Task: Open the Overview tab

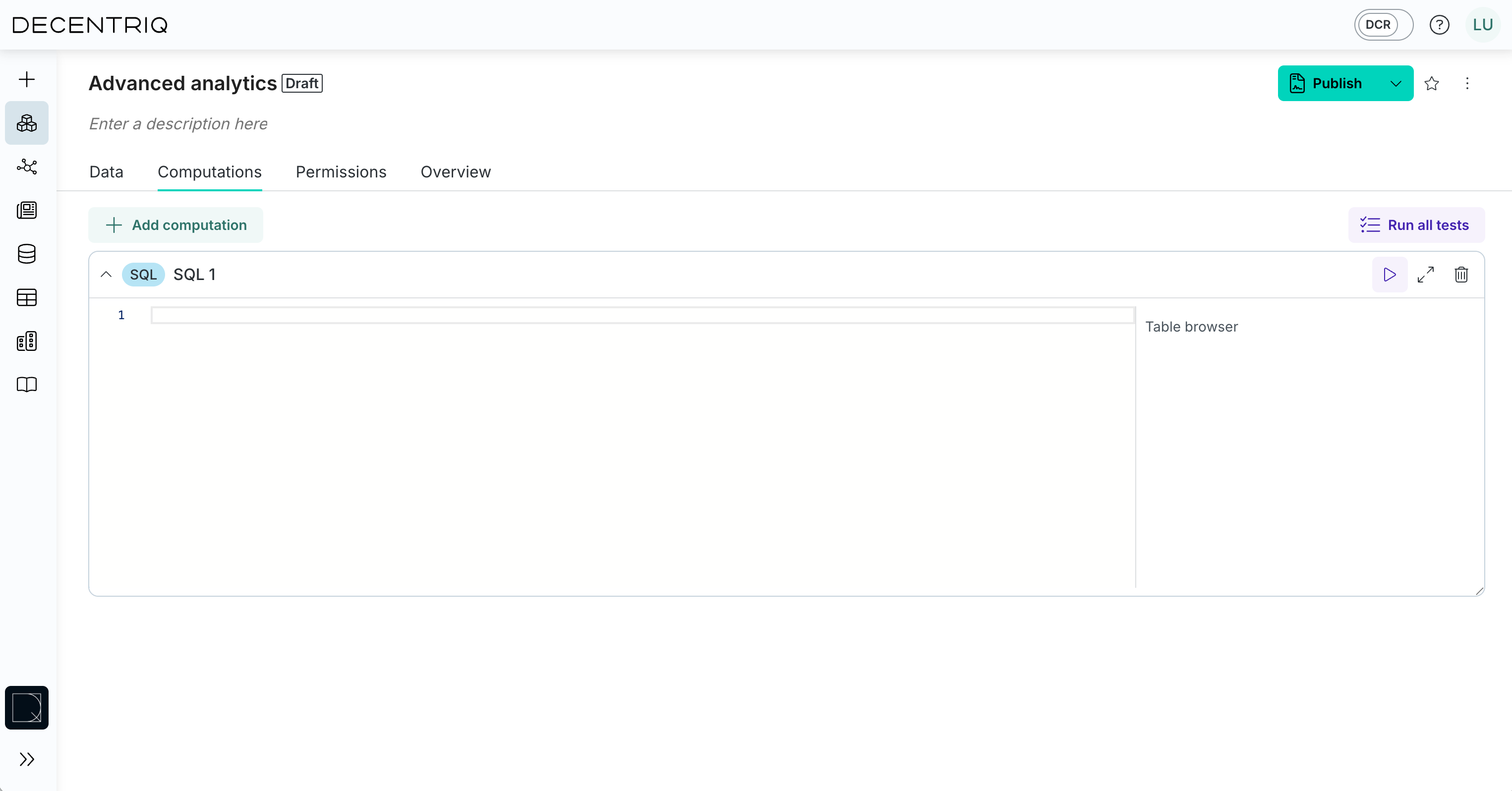Action: pos(455,171)
